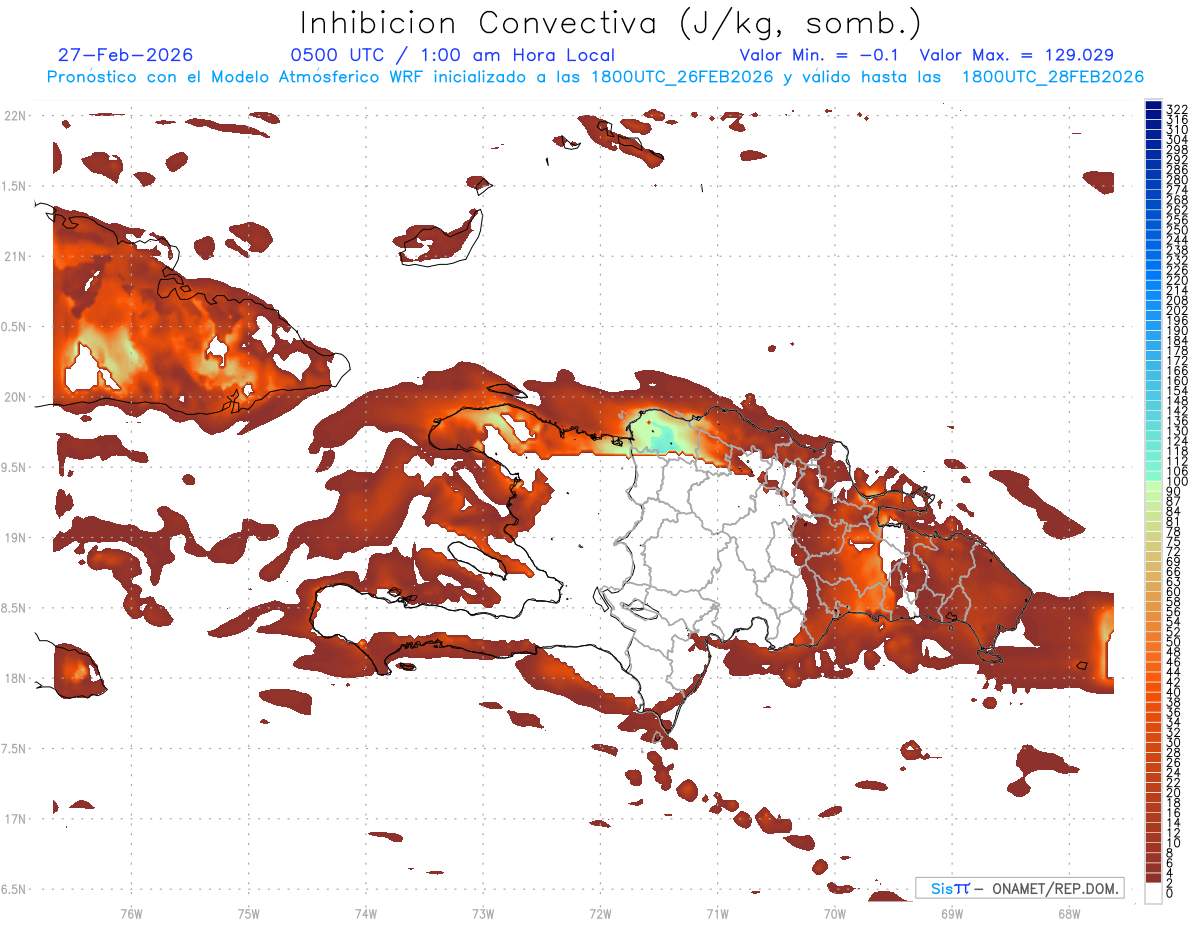Click the '75W' longitude label
Screen dimensions: 1200x927
(x=249, y=913)
